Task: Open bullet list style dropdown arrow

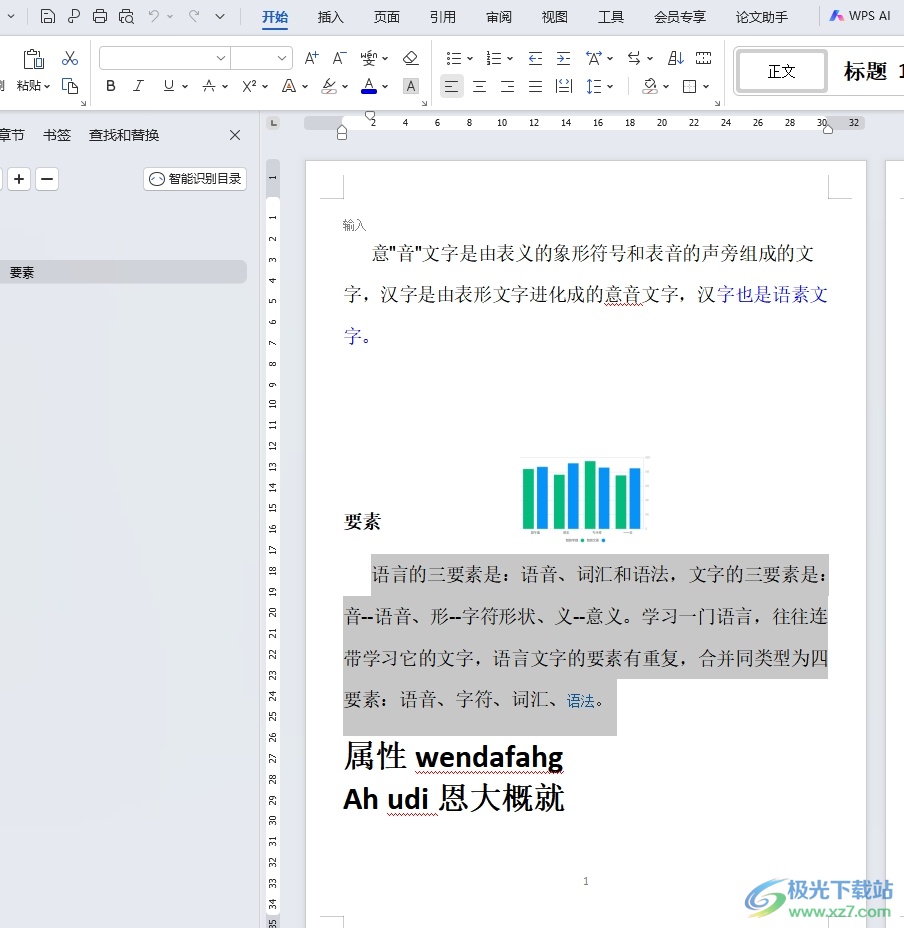Action: (470, 58)
